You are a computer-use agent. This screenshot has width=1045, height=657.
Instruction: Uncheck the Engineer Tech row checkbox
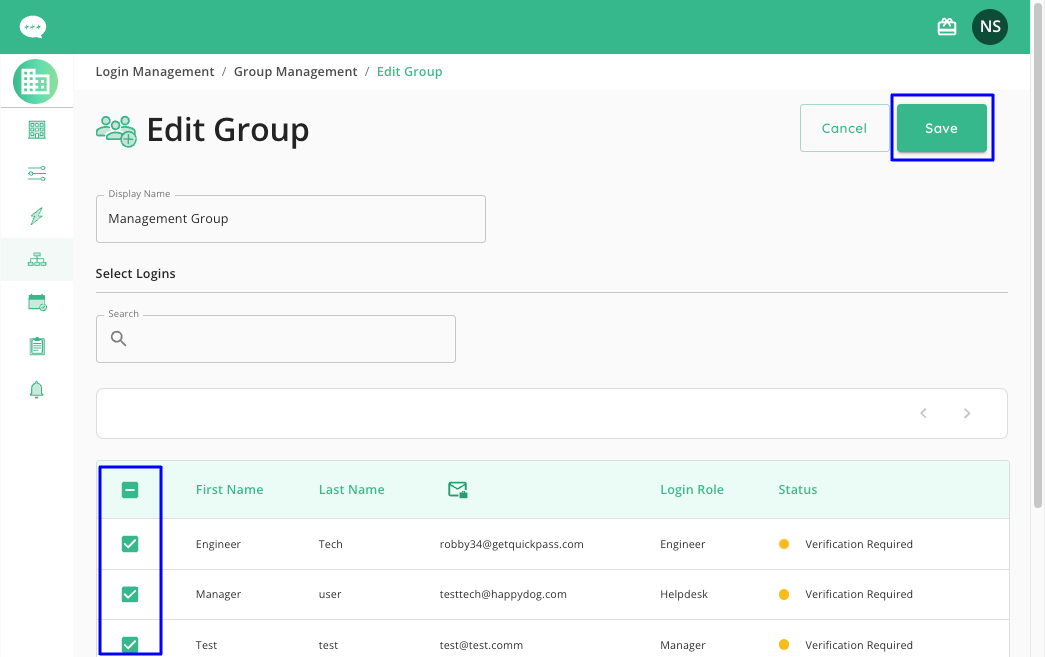click(x=130, y=543)
